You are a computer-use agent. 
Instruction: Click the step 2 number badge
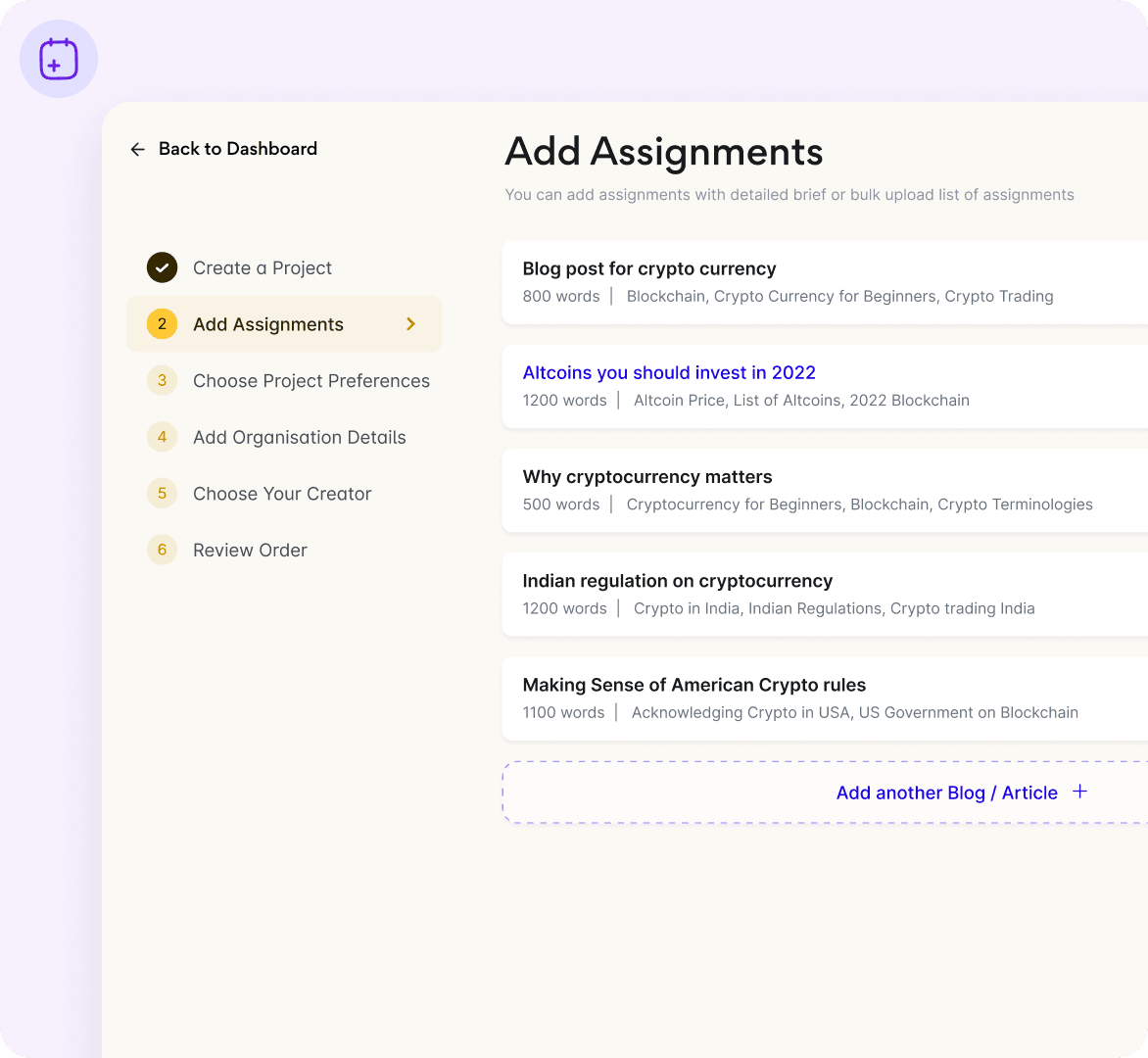coord(162,324)
